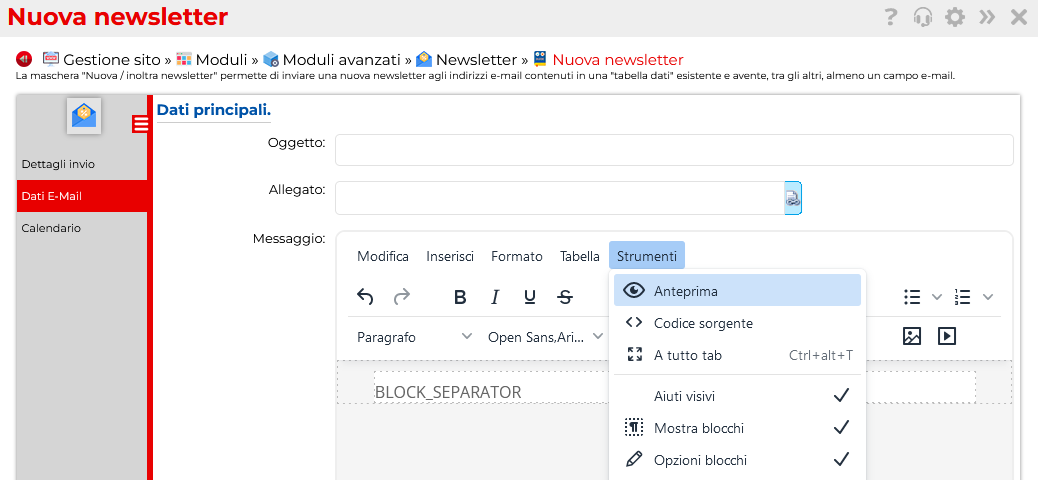Apply italic formatting to text
The width and height of the screenshot is (1038, 480).
pyautogui.click(x=494, y=297)
